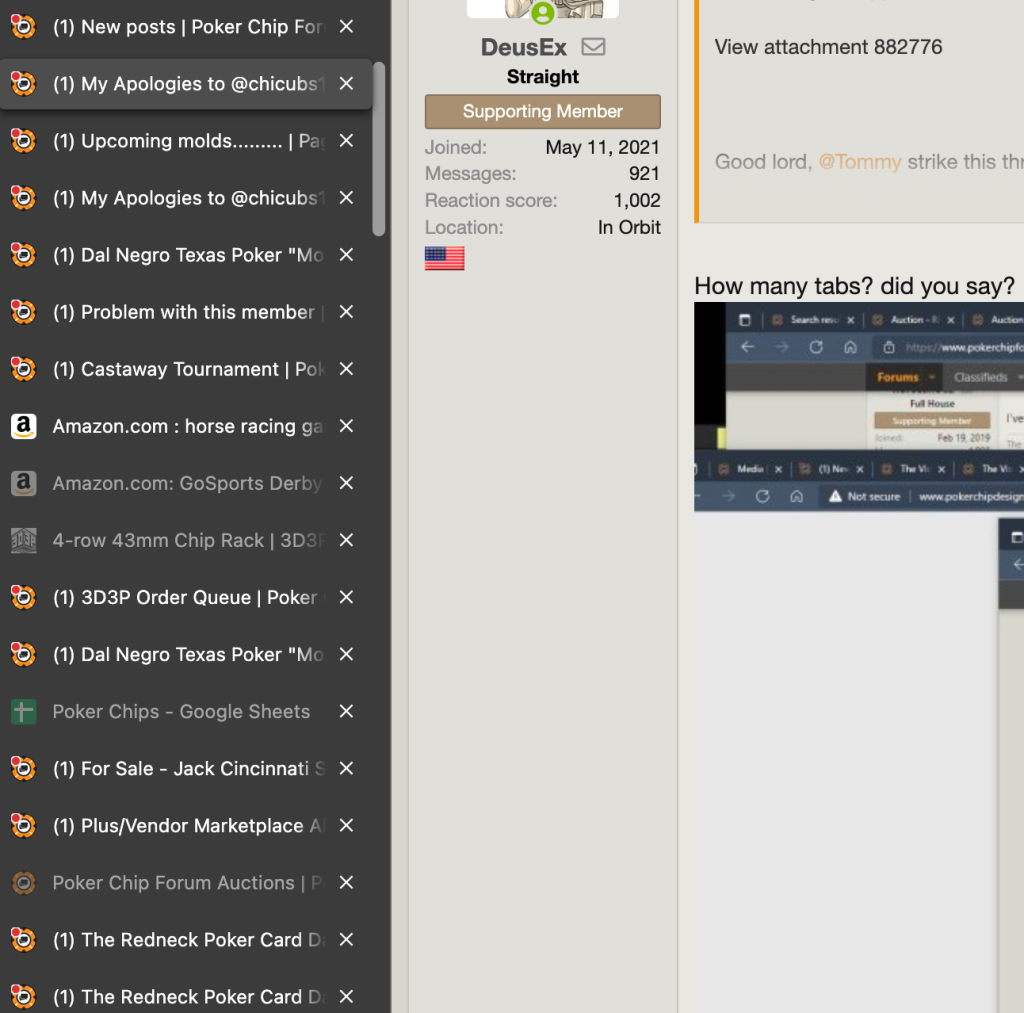The width and height of the screenshot is (1024, 1013).
Task: Close the For Sale Jack Cincinnati tab
Action: [346, 769]
